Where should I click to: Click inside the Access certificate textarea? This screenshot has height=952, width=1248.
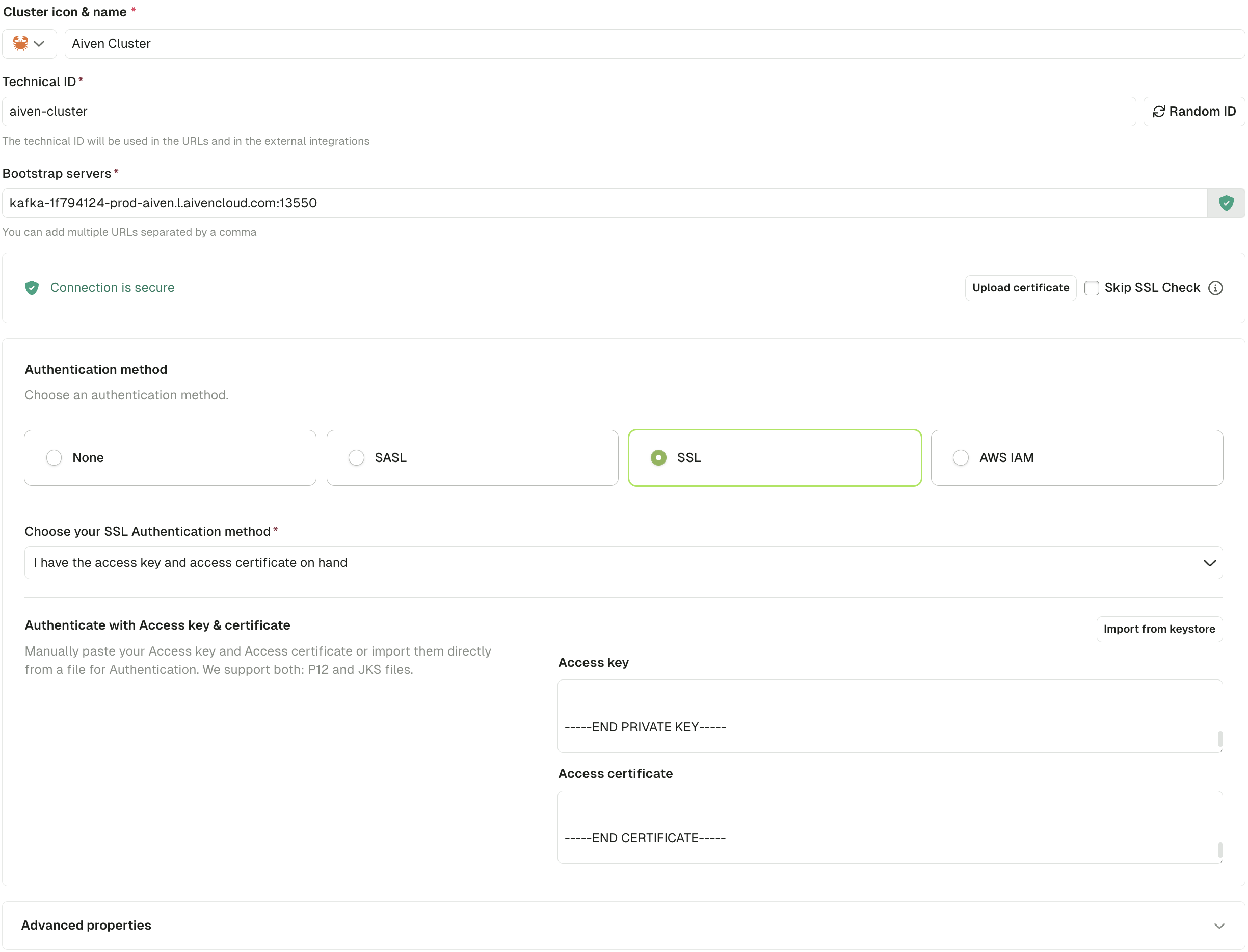click(890, 827)
